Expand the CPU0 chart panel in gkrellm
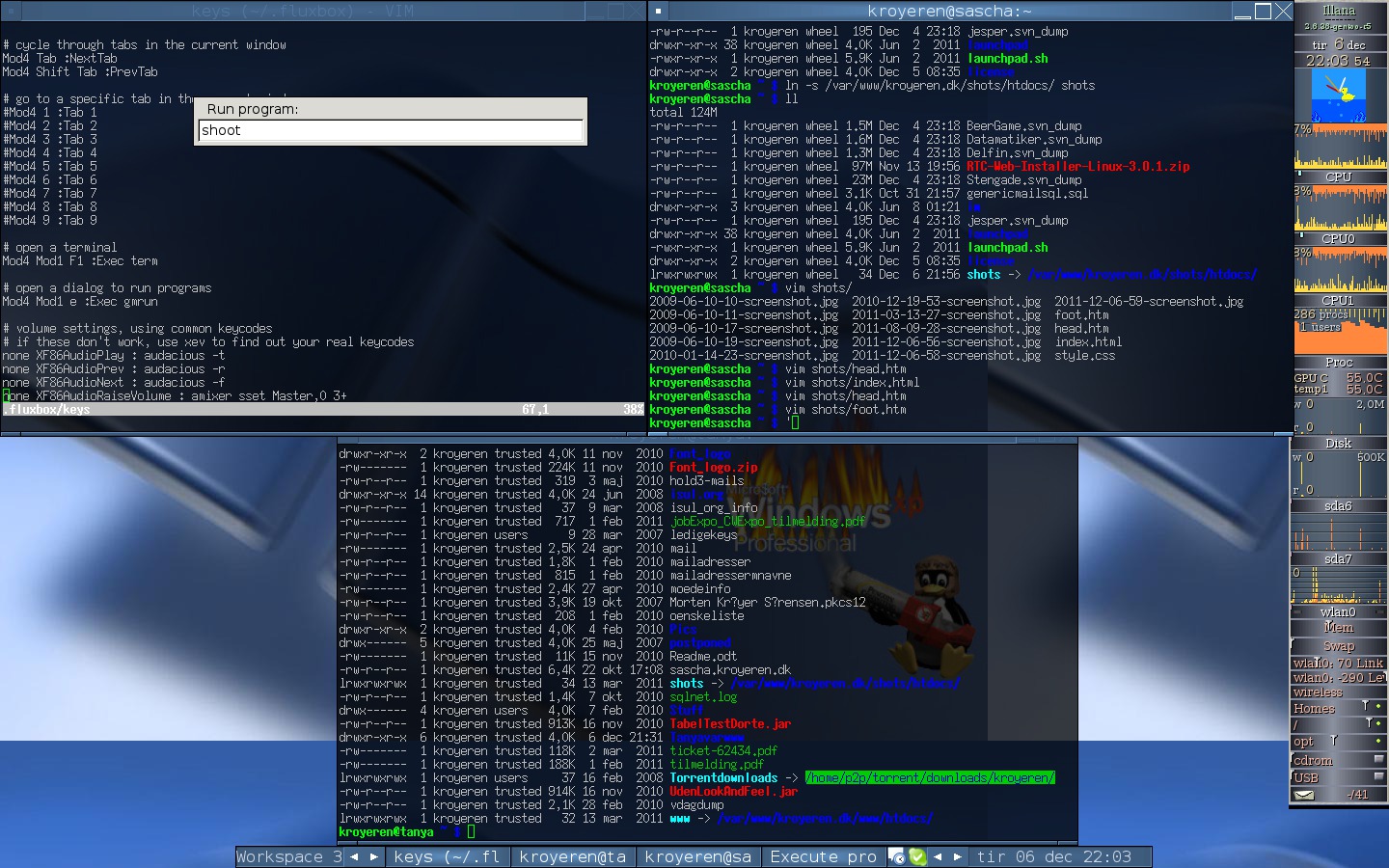 pyautogui.click(x=1339, y=238)
